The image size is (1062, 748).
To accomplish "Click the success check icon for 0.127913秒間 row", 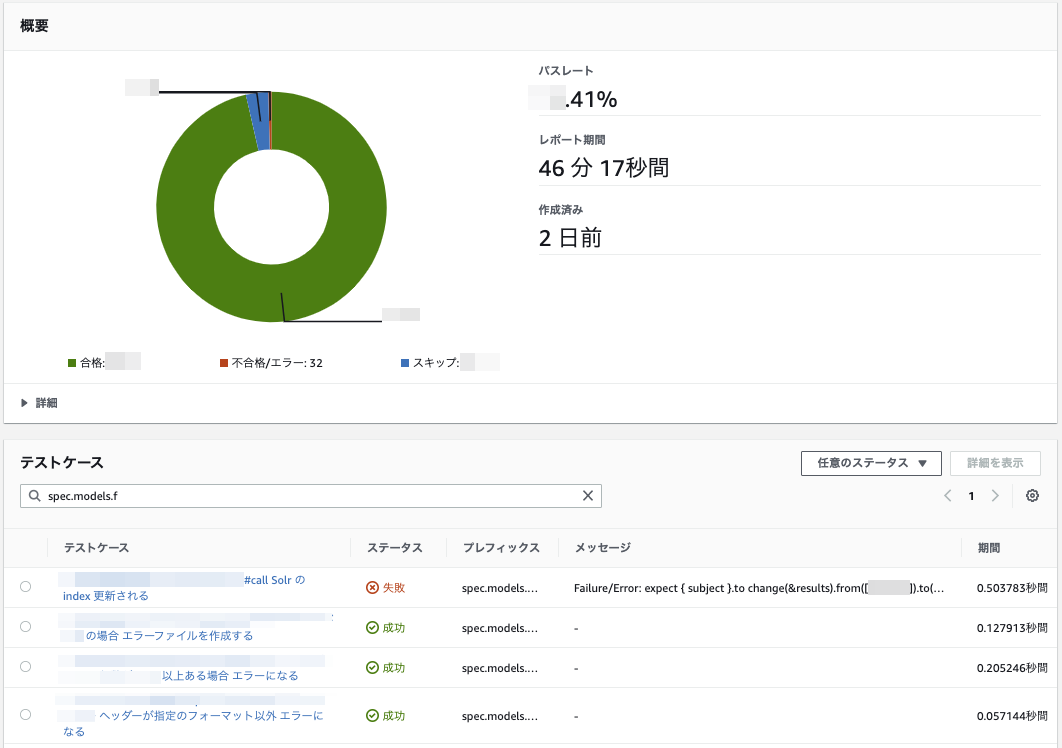I will (x=372, y=628).
